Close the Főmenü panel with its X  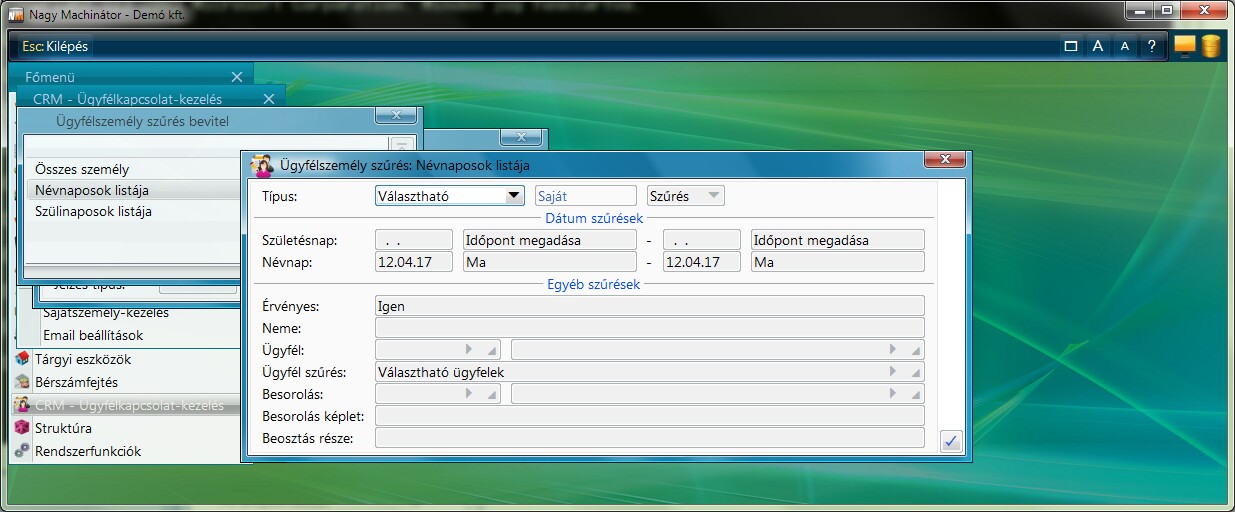coord(237,77)
